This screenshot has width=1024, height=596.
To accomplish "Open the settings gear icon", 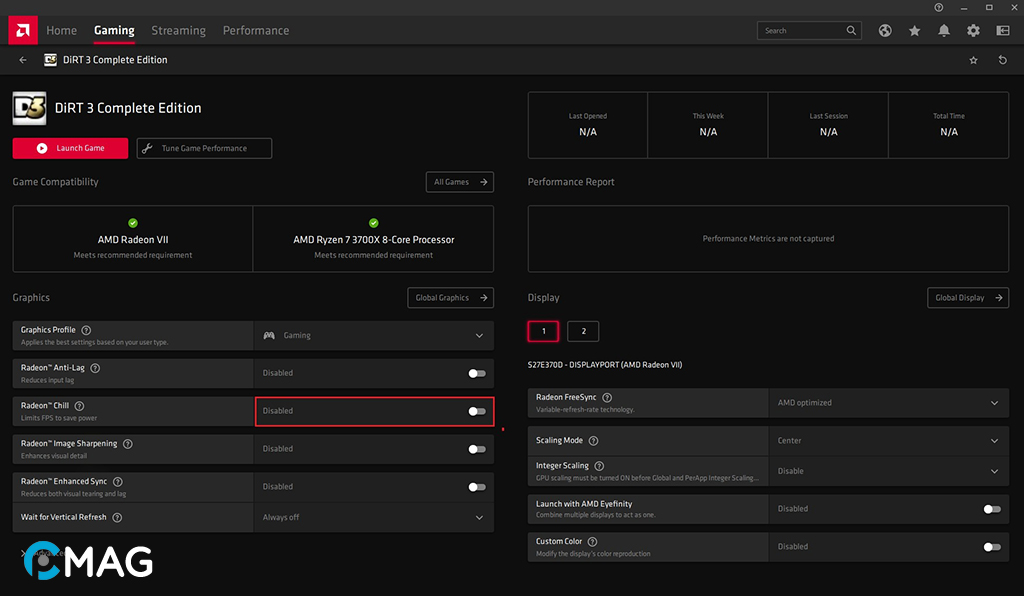I will point(973,31).
